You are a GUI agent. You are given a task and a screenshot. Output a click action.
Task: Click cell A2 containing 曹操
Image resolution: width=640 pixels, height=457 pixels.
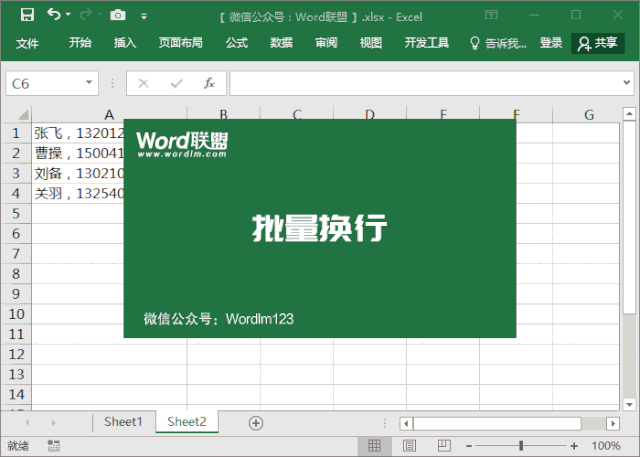click(x=78, y=153)
